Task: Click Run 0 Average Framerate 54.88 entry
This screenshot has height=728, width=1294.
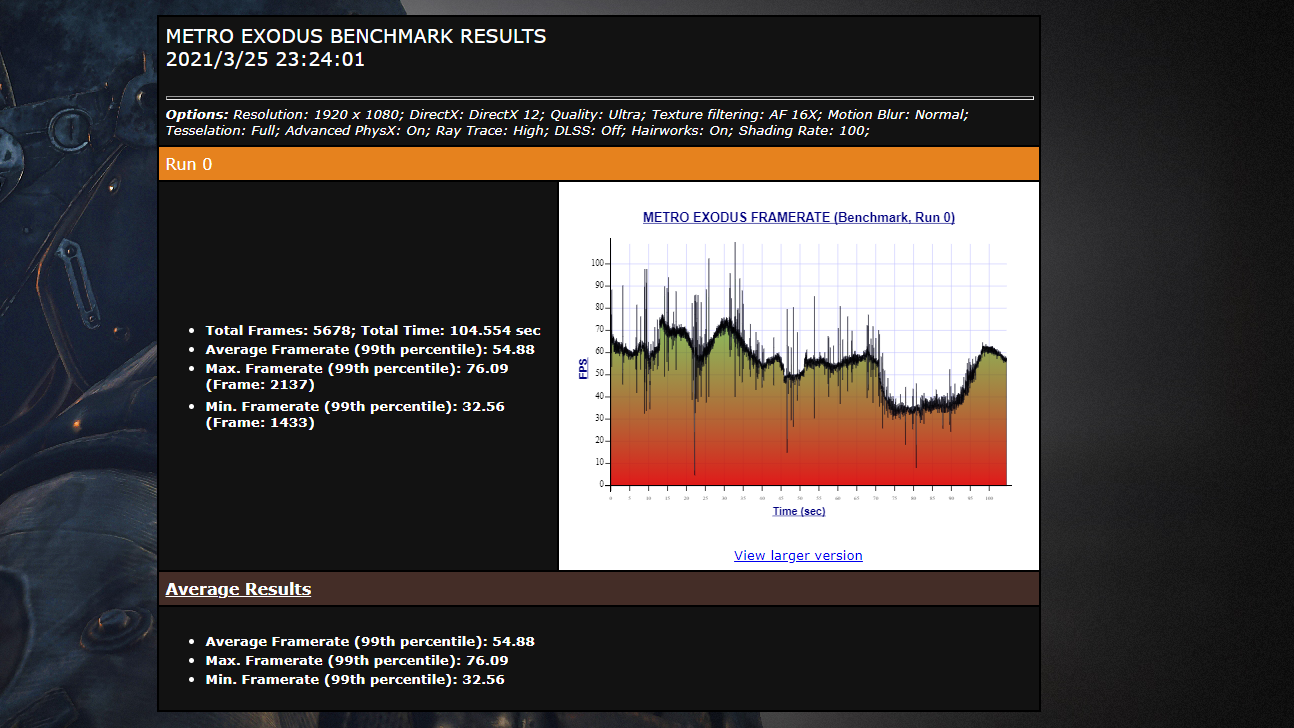Action: 370,349
